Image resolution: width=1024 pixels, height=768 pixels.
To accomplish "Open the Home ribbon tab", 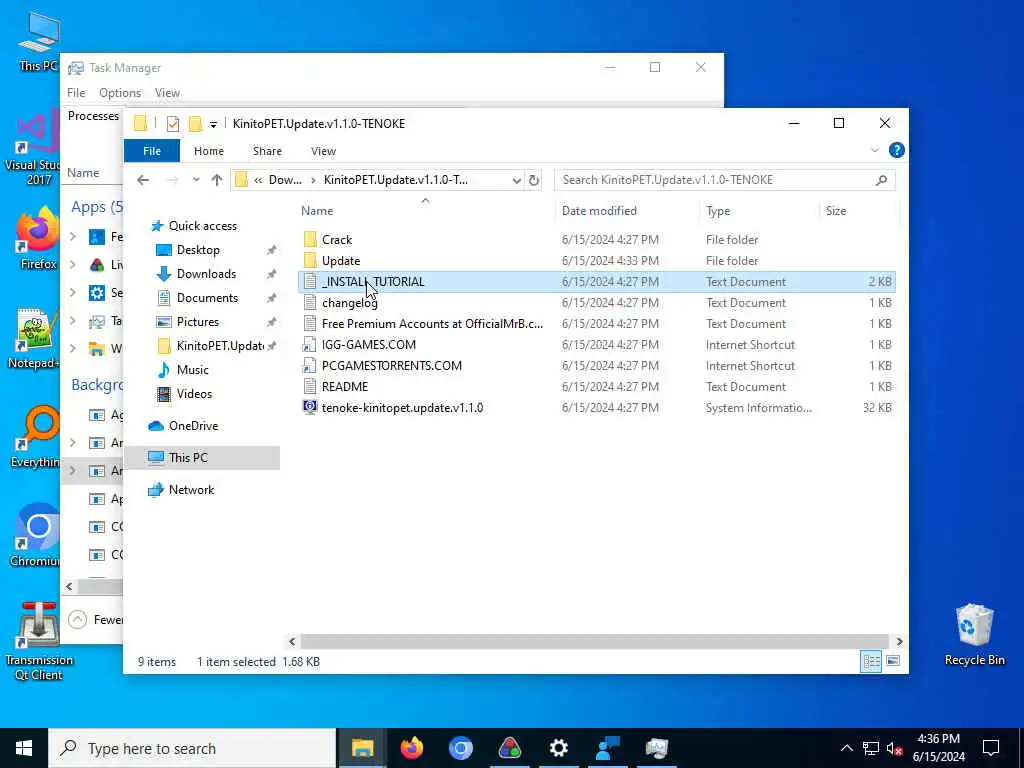I will [208, 151].
